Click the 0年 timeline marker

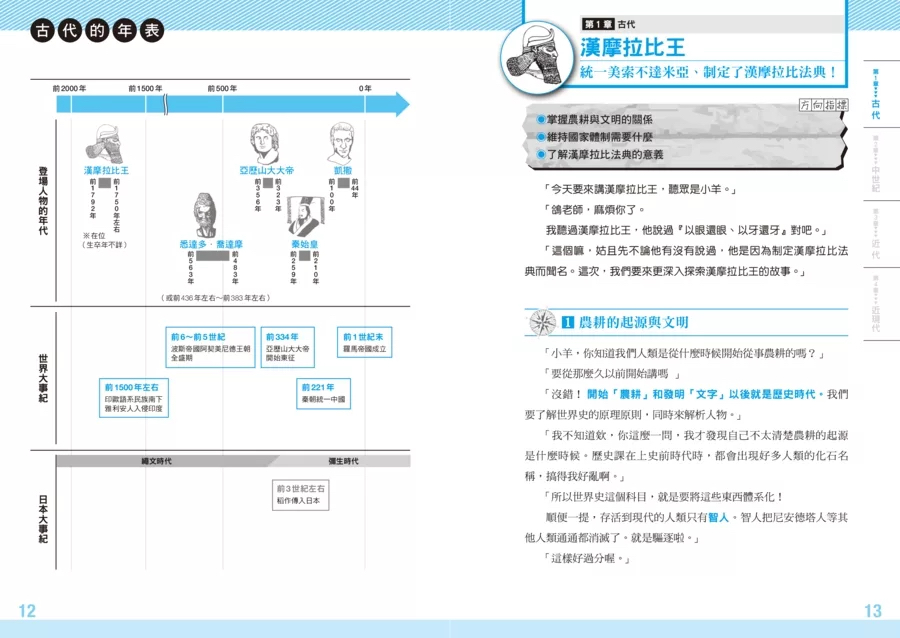[365, 88]
